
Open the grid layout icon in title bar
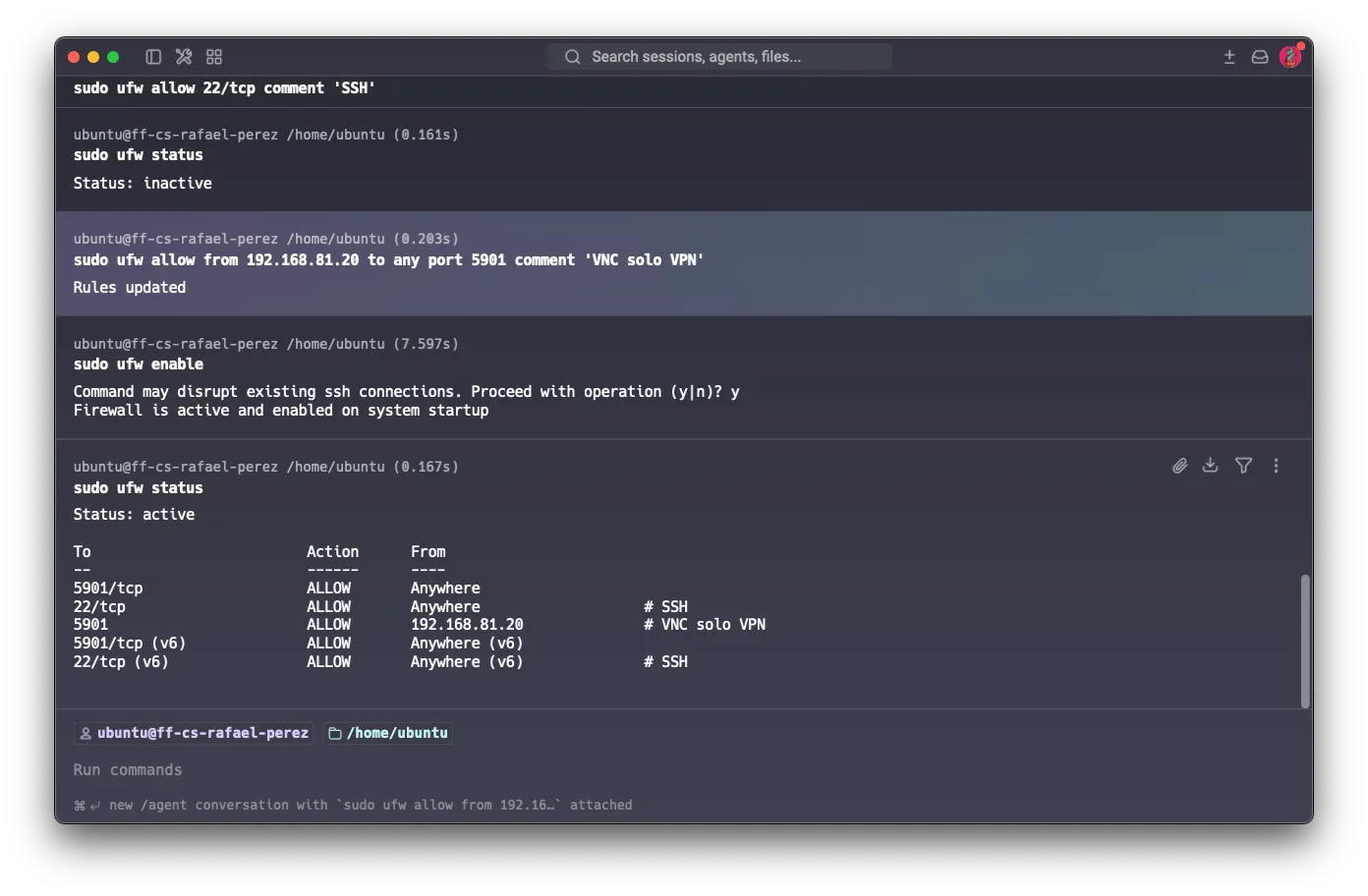pos(214,57)
